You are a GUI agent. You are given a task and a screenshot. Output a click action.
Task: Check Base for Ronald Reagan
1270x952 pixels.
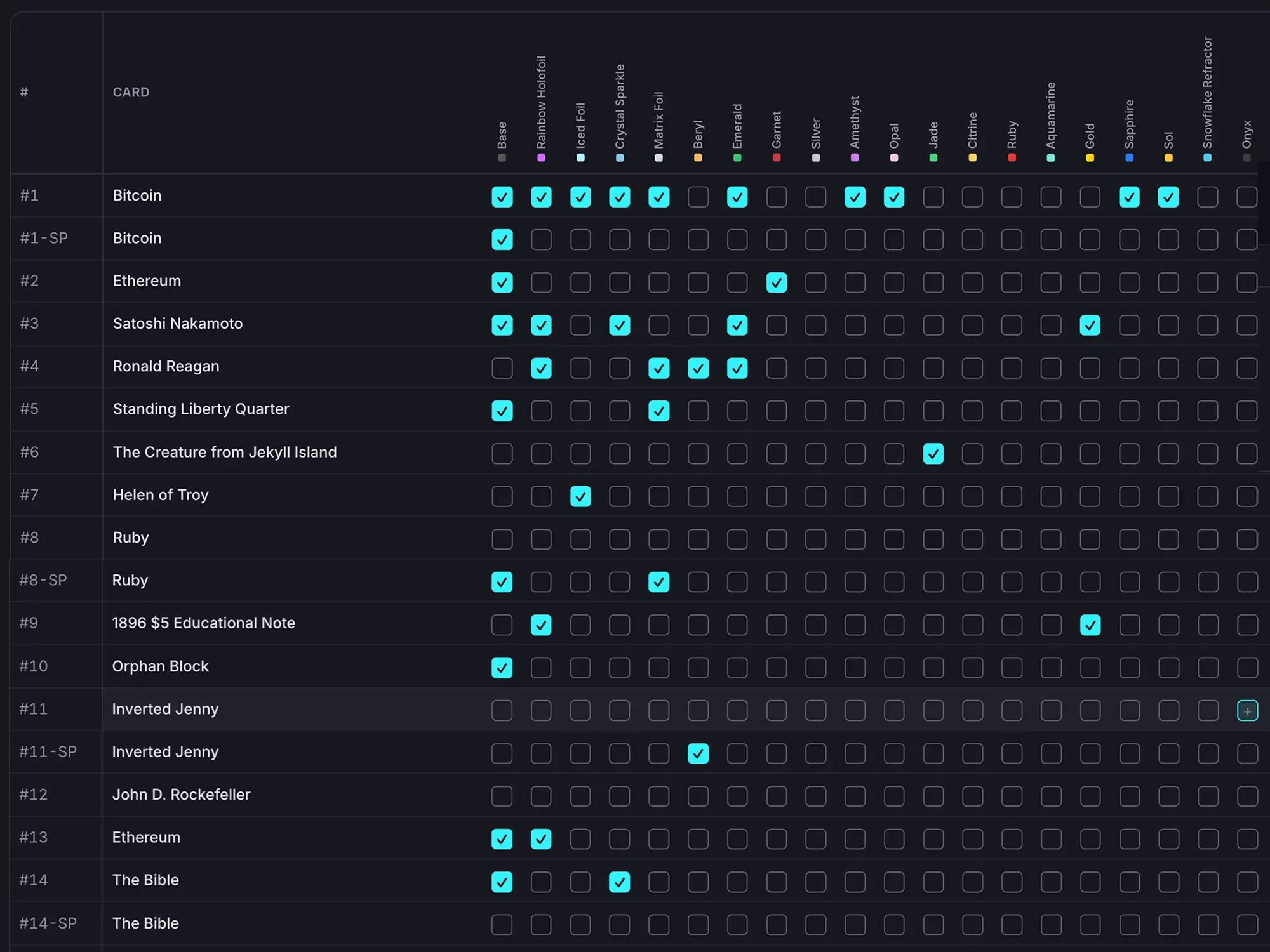(502, 368)
